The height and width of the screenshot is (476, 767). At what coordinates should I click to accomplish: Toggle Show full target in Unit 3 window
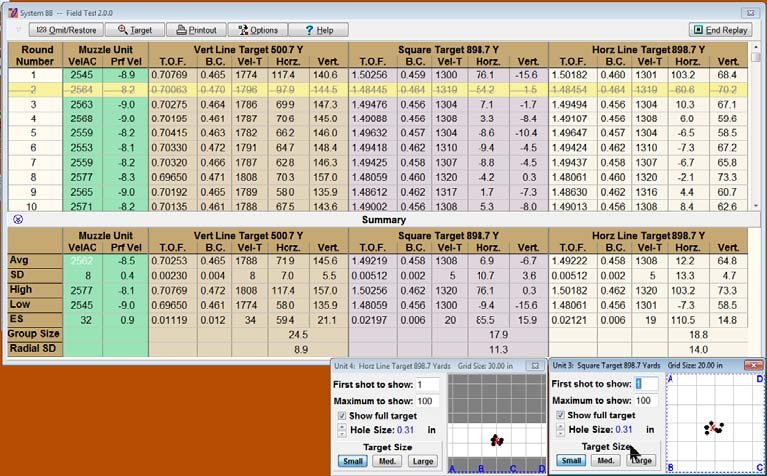[561, 415]
